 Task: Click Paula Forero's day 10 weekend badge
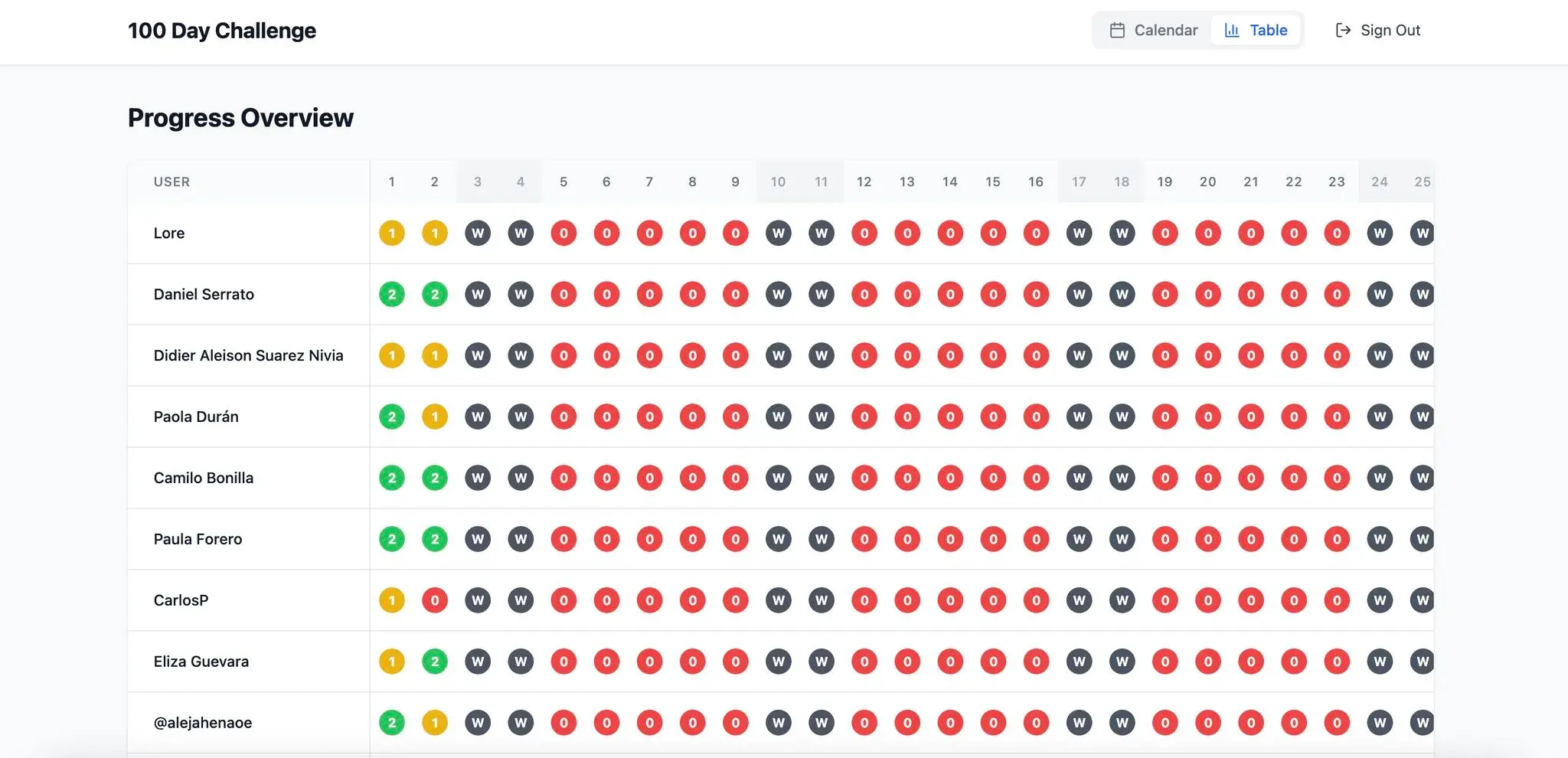[779, 539]
